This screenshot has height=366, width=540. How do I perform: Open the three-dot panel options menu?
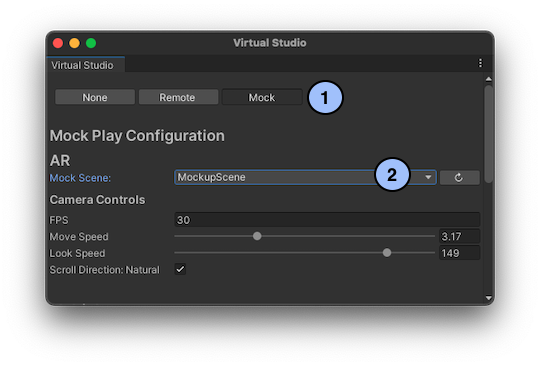coord(480,63)
